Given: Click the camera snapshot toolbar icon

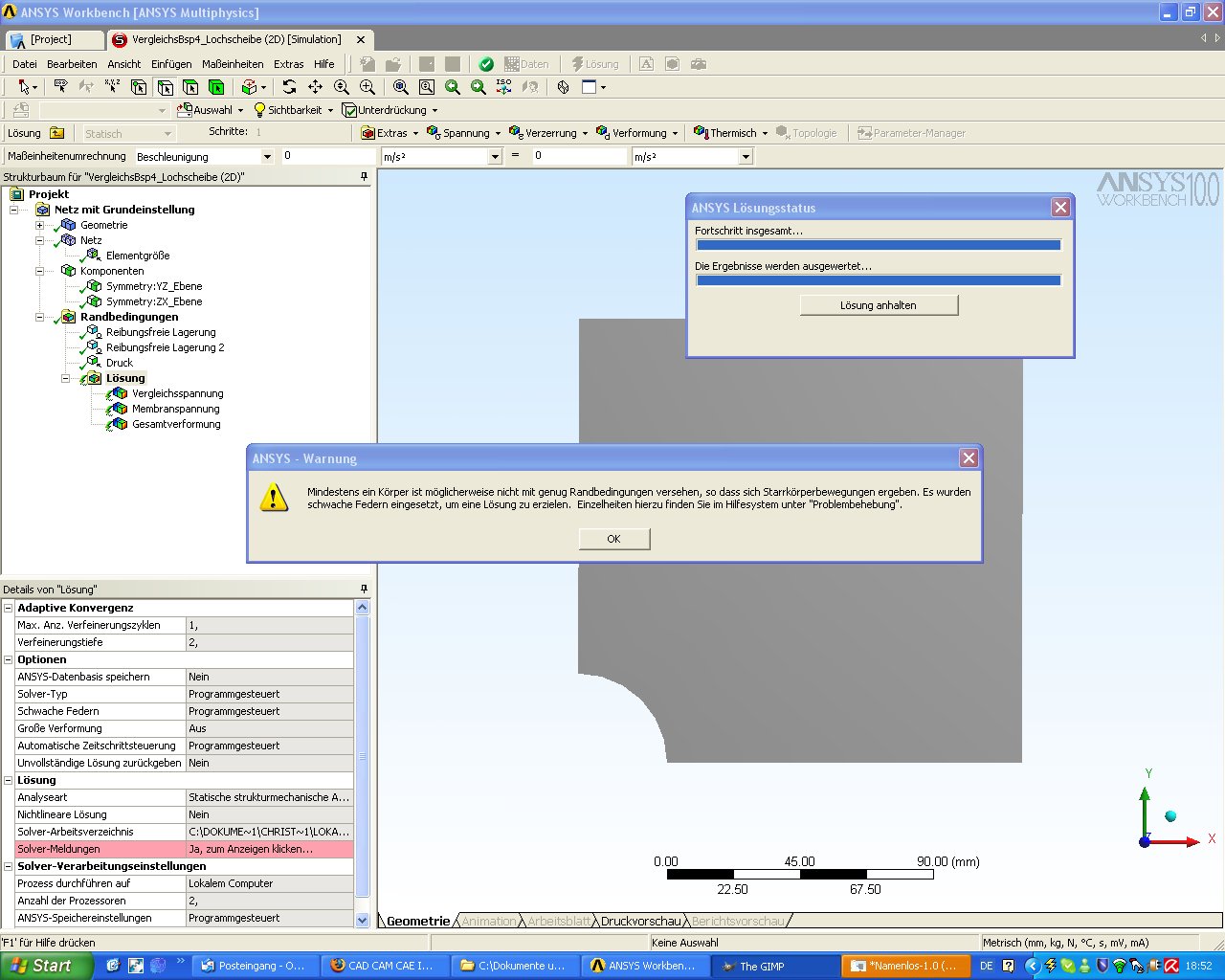Looking at the screenshot, I should coord(698,64).
